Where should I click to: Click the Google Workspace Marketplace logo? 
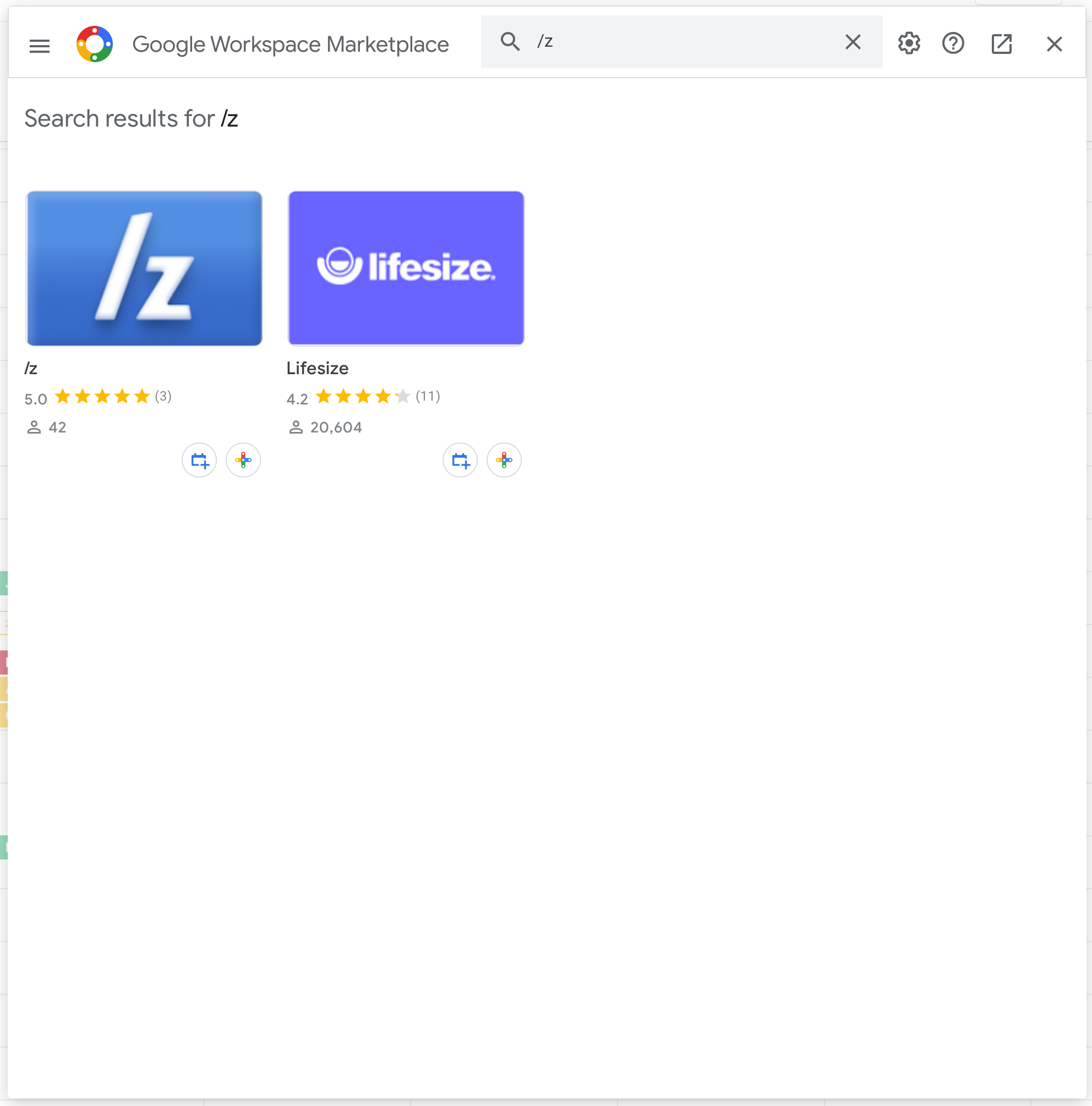[95, 44]
